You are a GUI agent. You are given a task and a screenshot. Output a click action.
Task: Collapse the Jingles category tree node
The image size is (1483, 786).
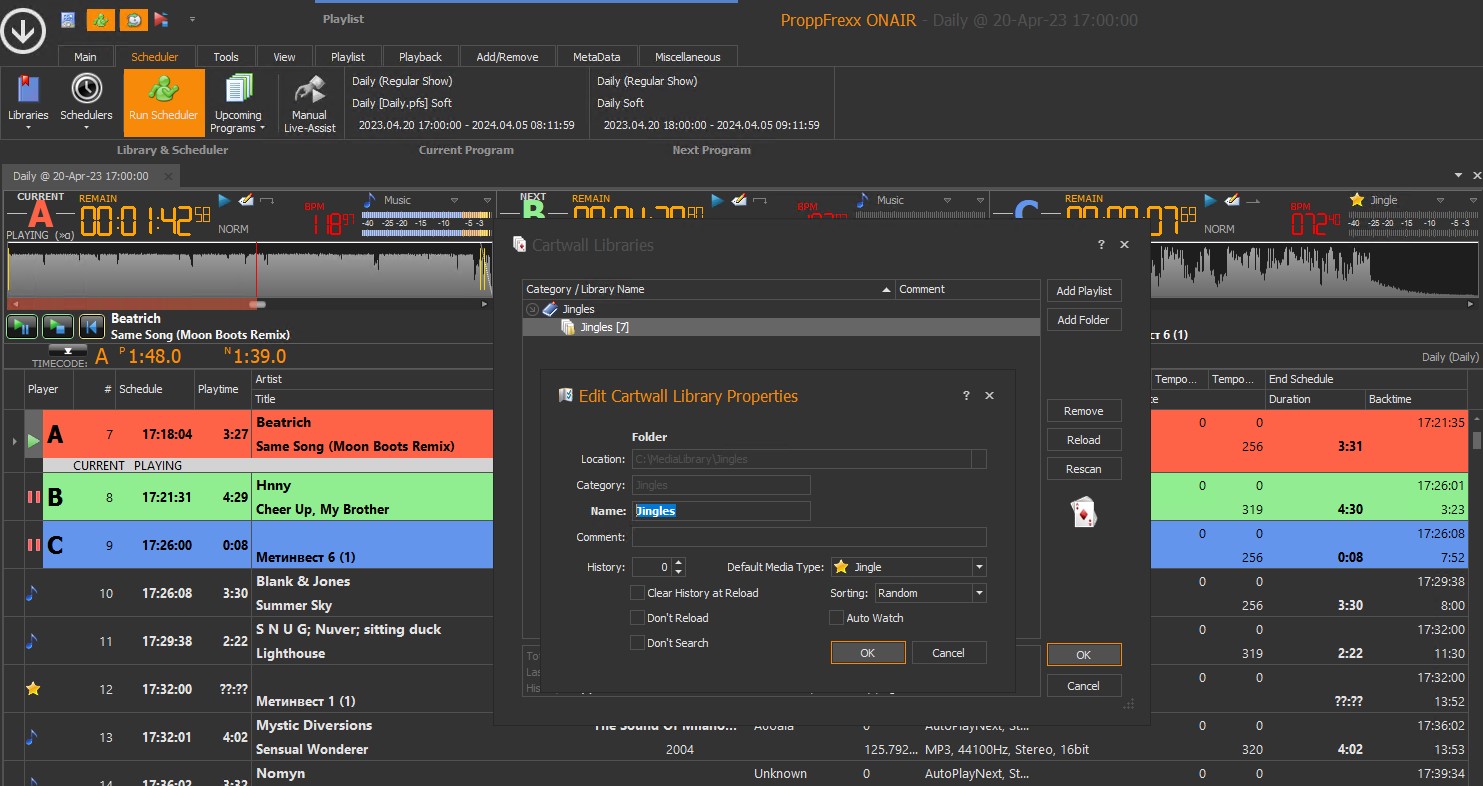(533, 309)
